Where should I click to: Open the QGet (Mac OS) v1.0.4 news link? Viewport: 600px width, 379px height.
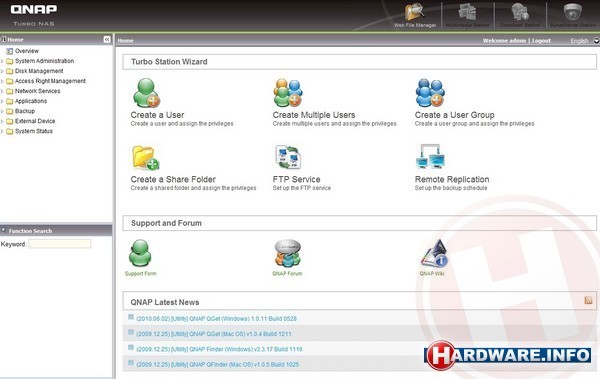(214, 334)
